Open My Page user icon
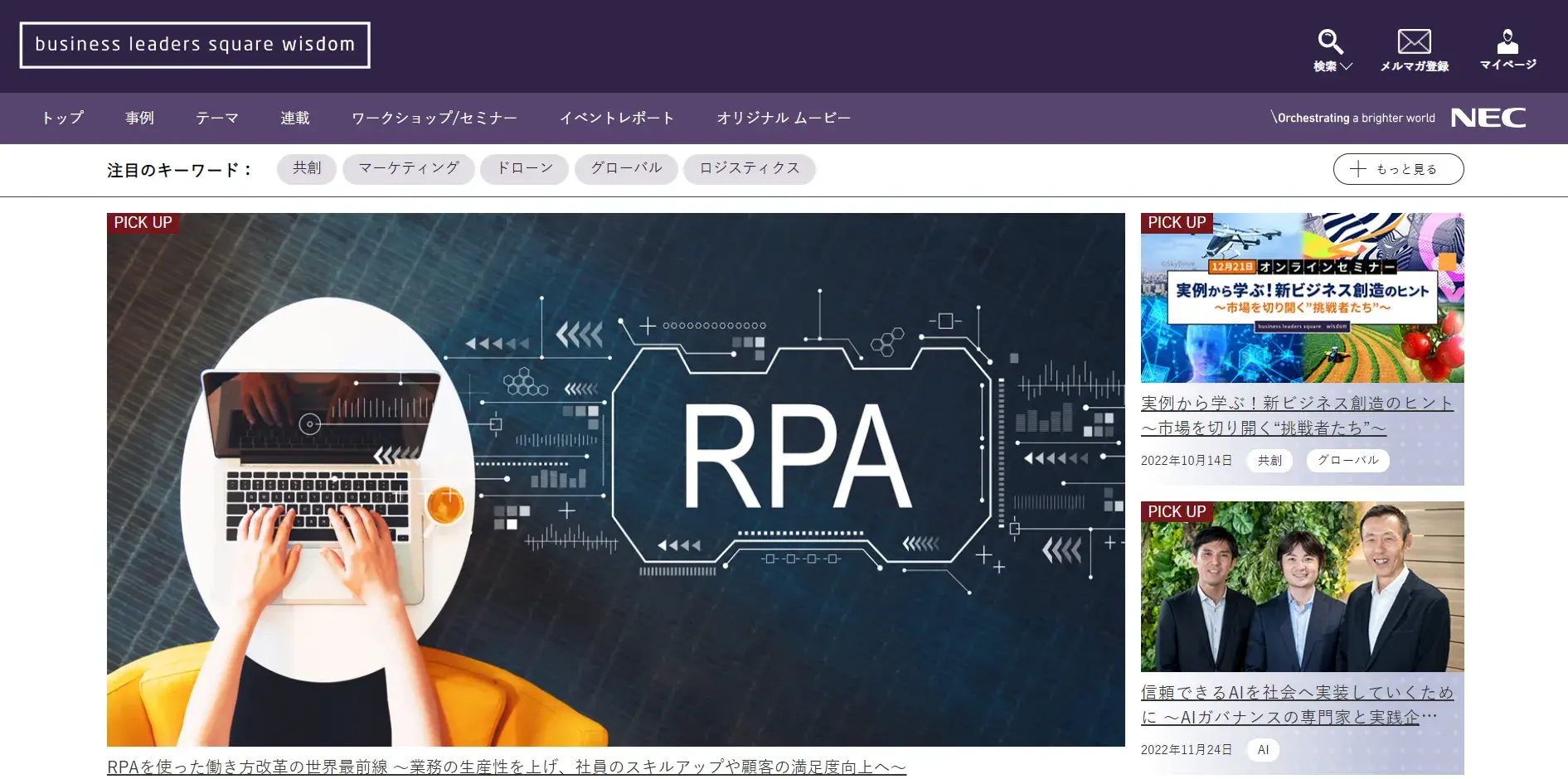1568x779 pixels. tap(1507, 41)
